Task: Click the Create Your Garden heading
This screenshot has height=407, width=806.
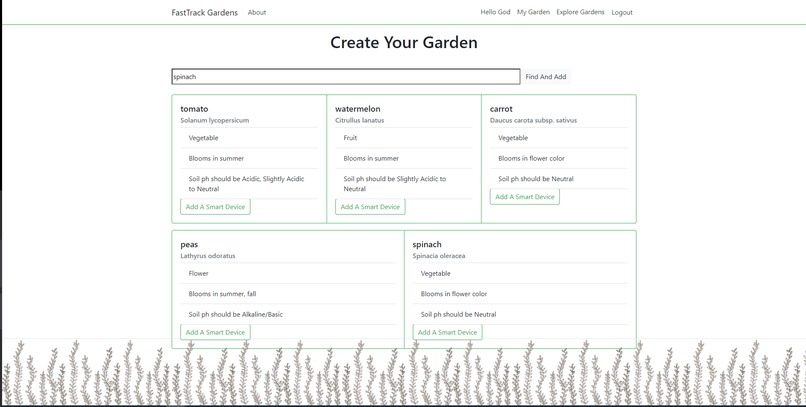Action: point(404,42)
